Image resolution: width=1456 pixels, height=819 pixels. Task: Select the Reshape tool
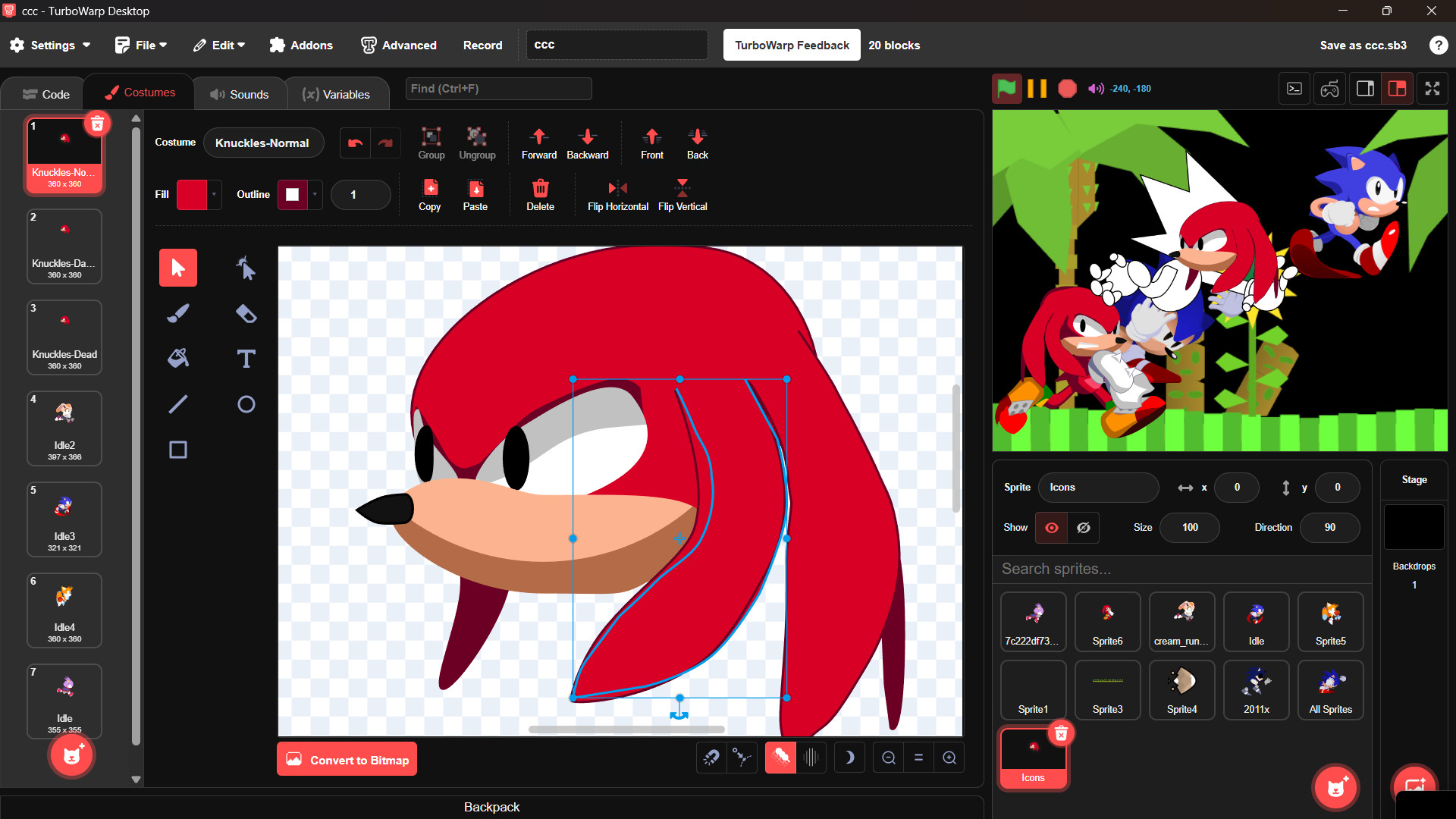pyautogui.click(x=246, y=268)
